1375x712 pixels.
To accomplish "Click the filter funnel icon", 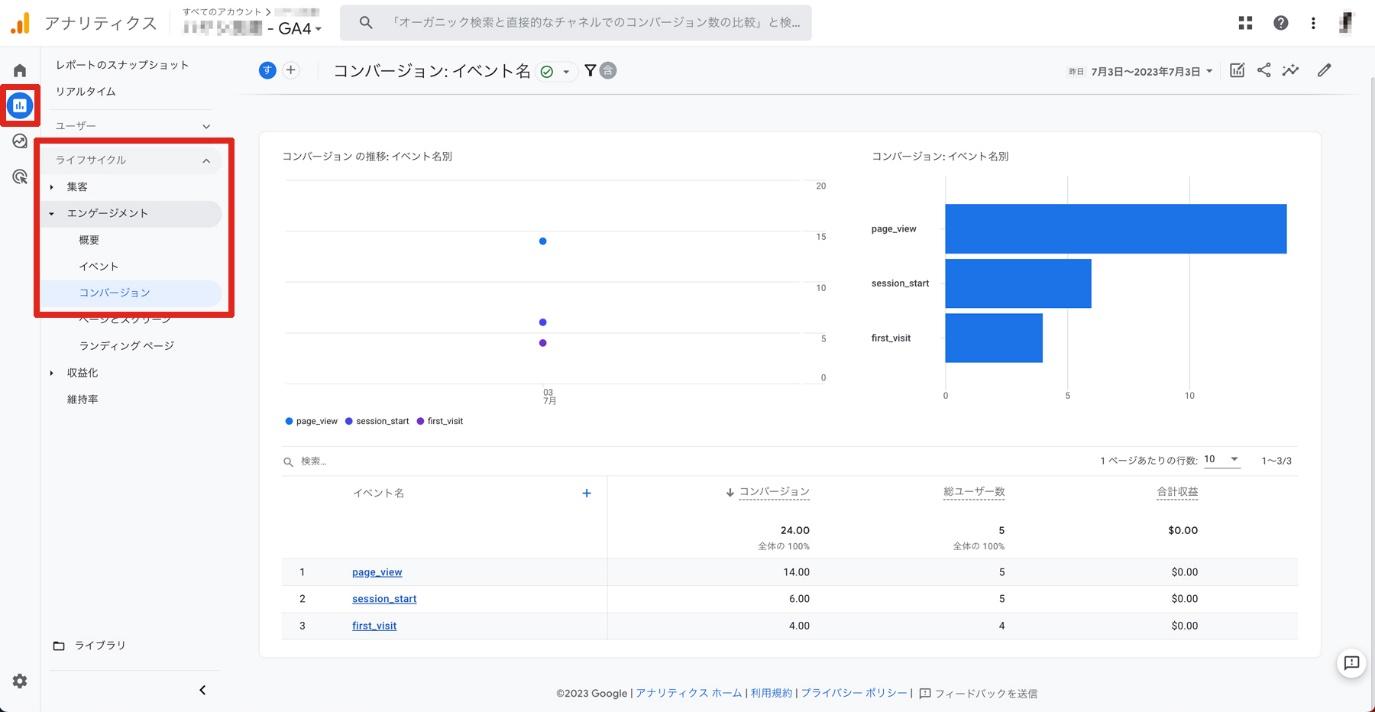I will tap(590, 70).
